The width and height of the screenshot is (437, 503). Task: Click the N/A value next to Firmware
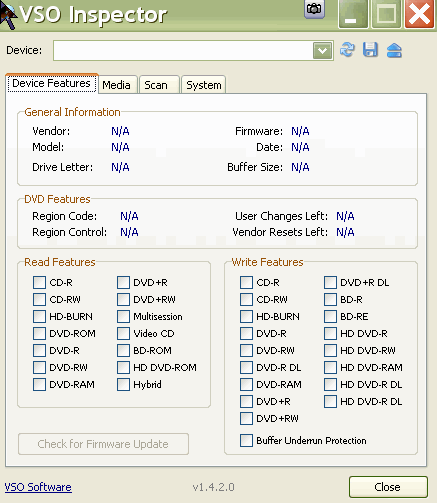(x=300, y=131)
